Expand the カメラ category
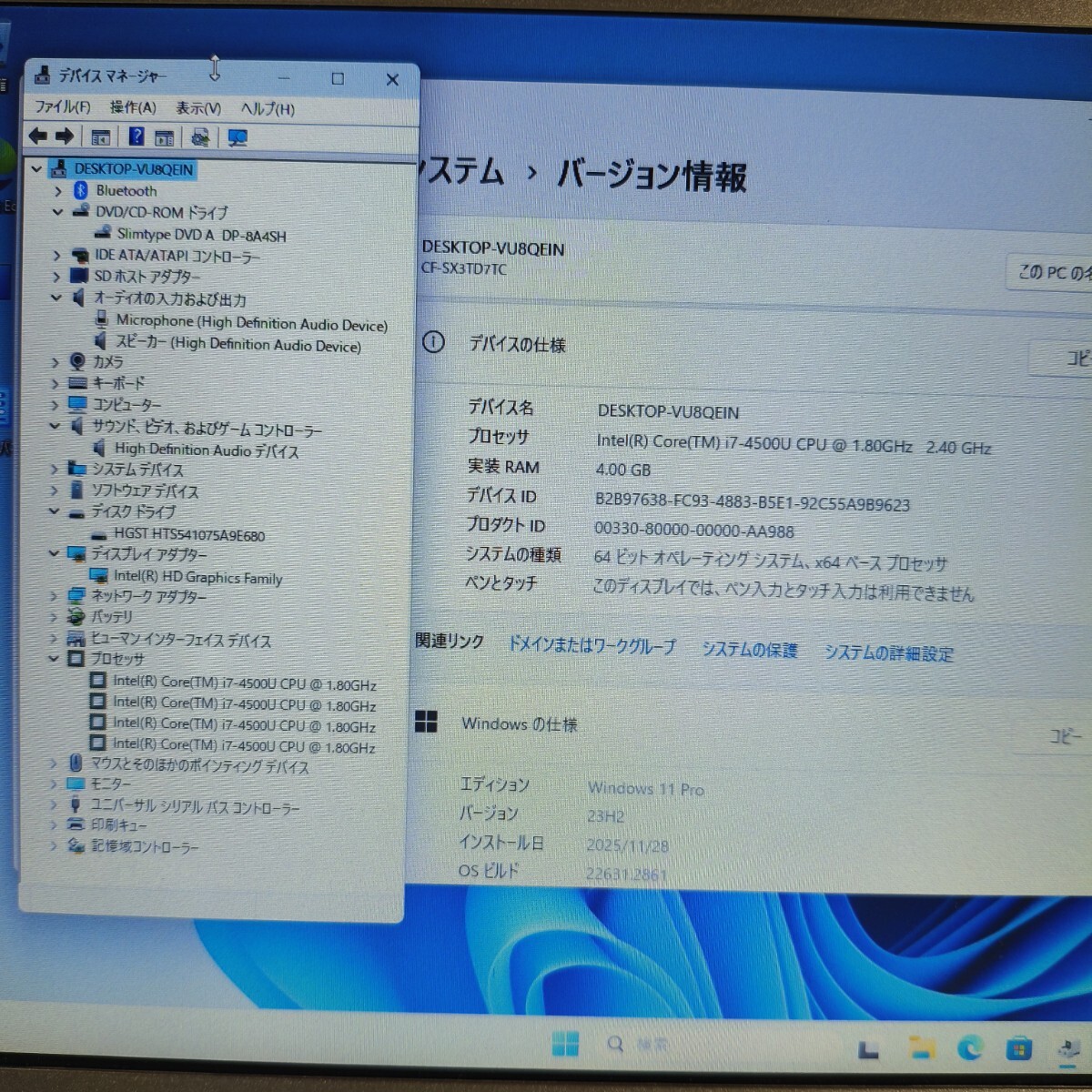 tap(56, 362)
